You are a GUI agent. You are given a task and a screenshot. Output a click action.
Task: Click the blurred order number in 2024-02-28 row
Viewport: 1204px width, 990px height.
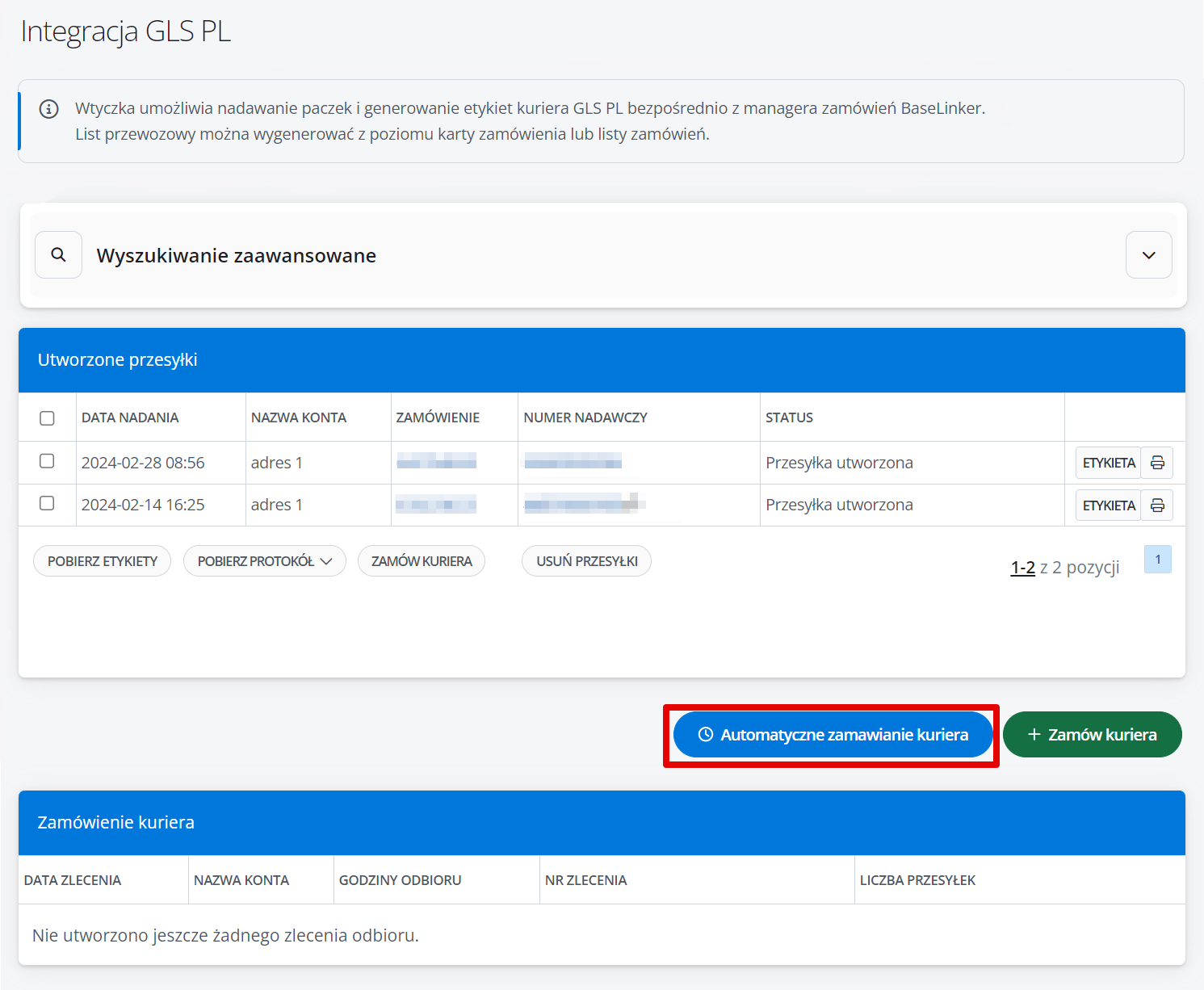click(x=436, y=462)
